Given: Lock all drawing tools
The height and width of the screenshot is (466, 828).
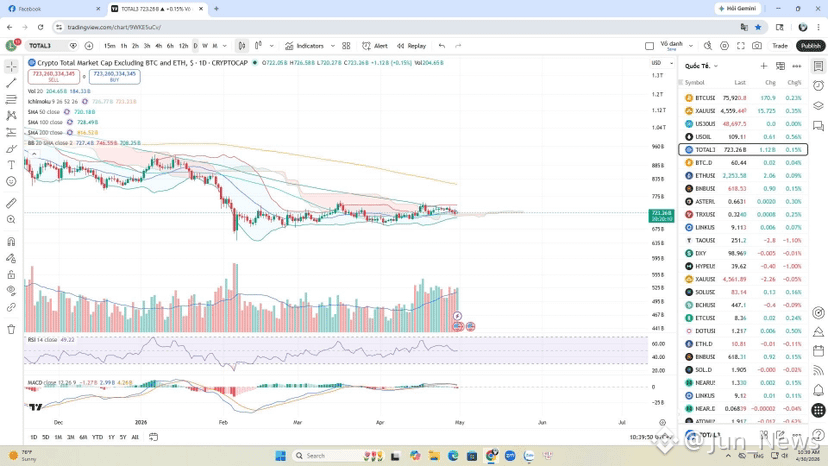Looking at the screenshot, I should click(x=11, y=275).
